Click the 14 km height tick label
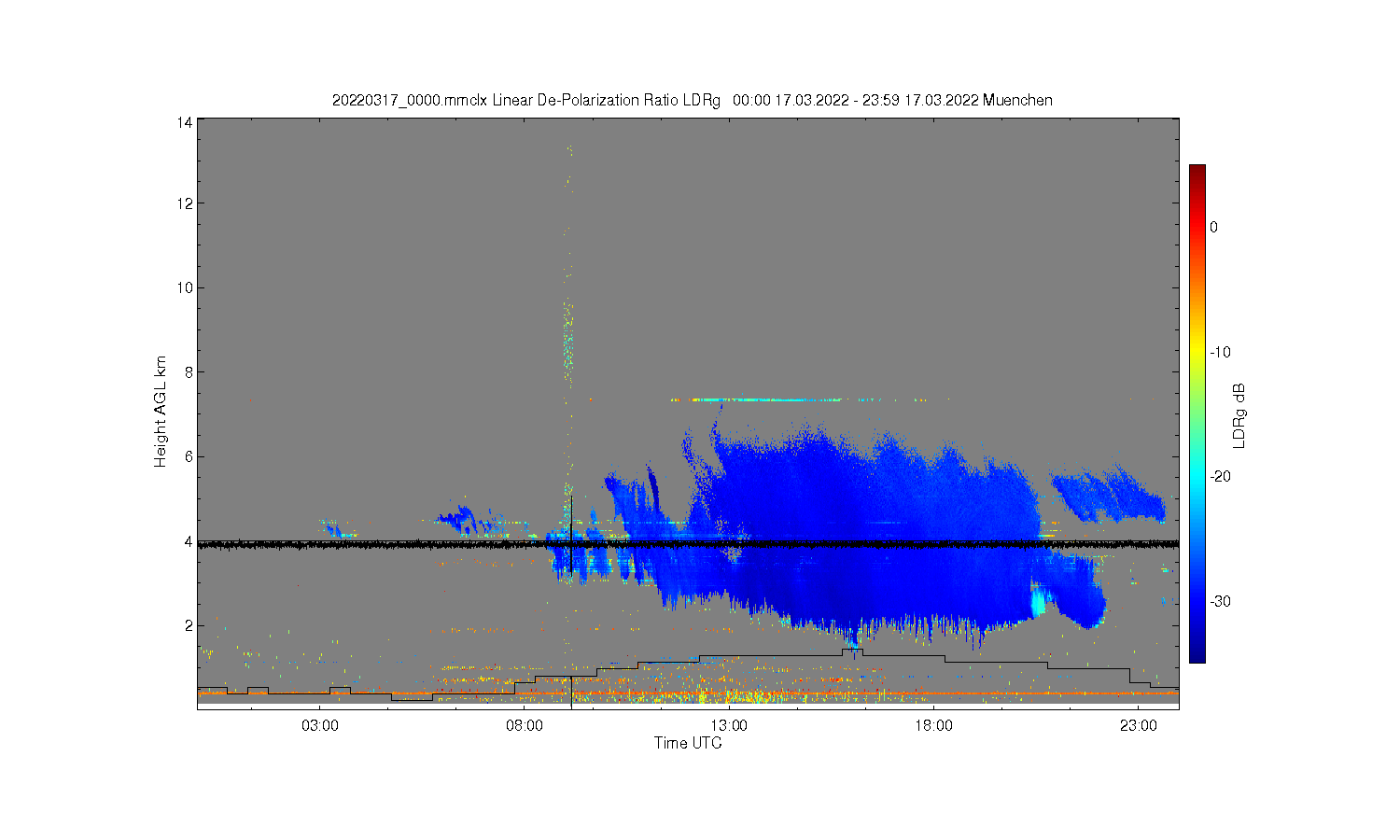This screenshot has height=840, width=1400. [186, 122]
